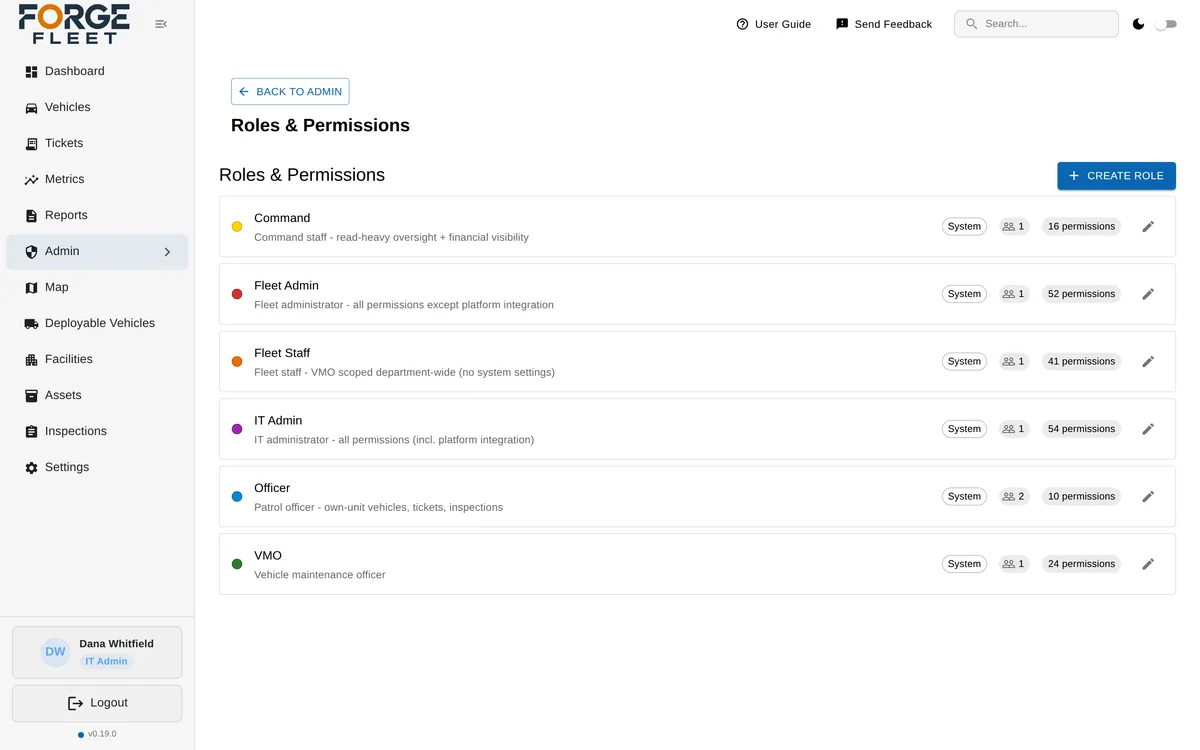Open the Metrics menu item
Image resolution: width=1200 pixels, height=750 pixels.
[x=97, y=180]
